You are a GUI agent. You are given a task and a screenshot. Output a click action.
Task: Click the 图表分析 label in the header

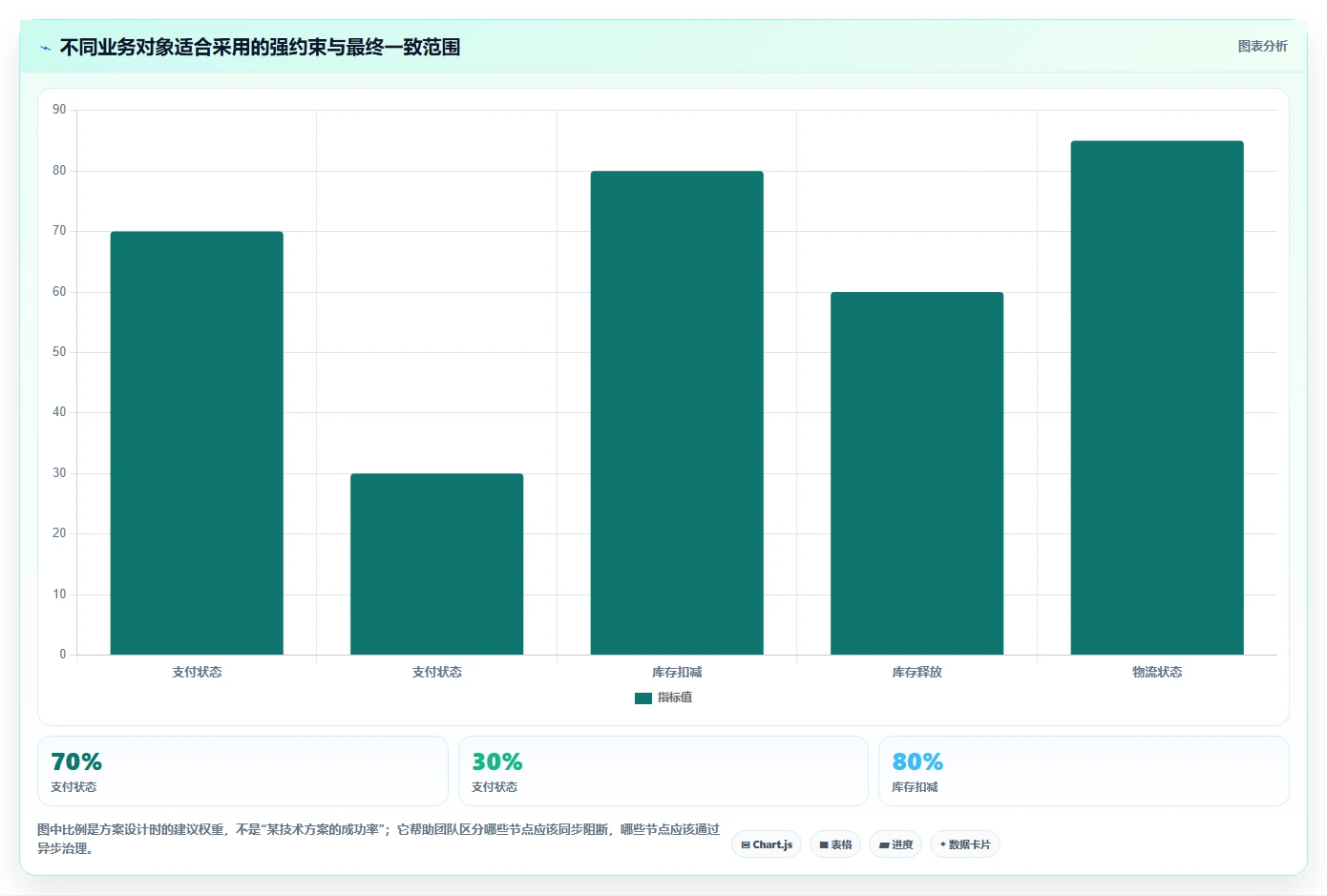point(1262,46)
